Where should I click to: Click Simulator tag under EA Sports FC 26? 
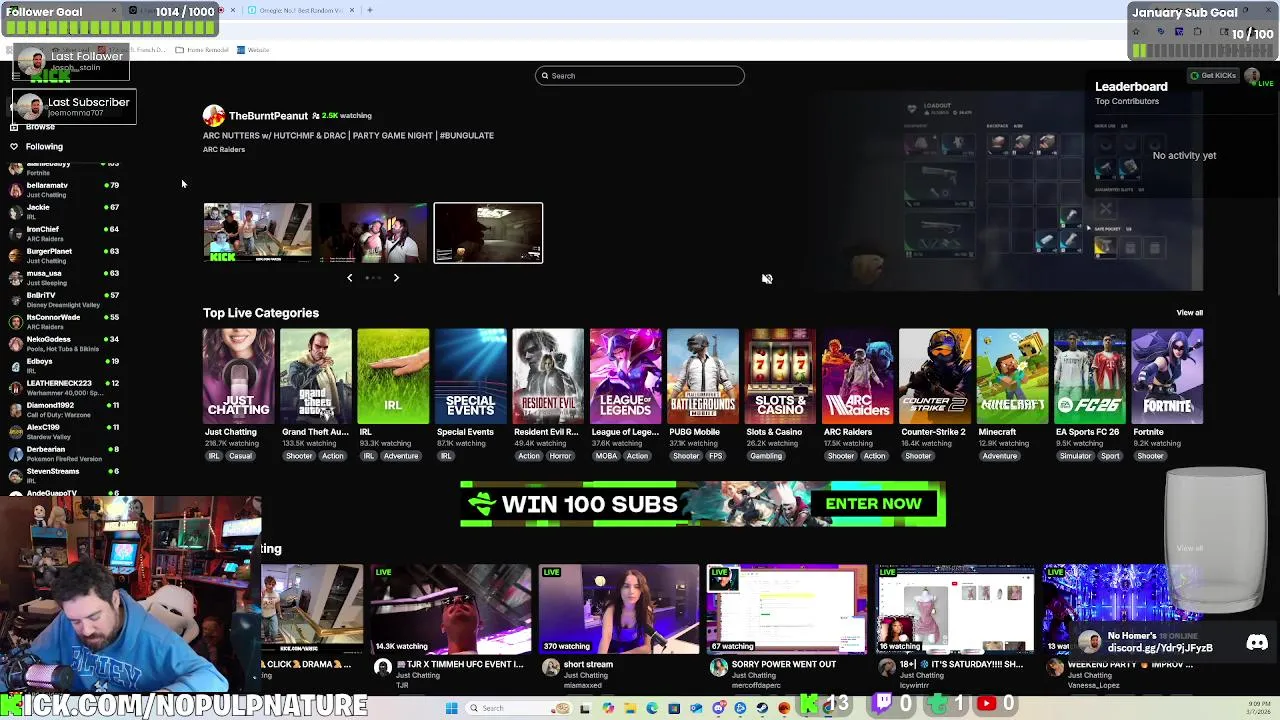(1076, 456)
